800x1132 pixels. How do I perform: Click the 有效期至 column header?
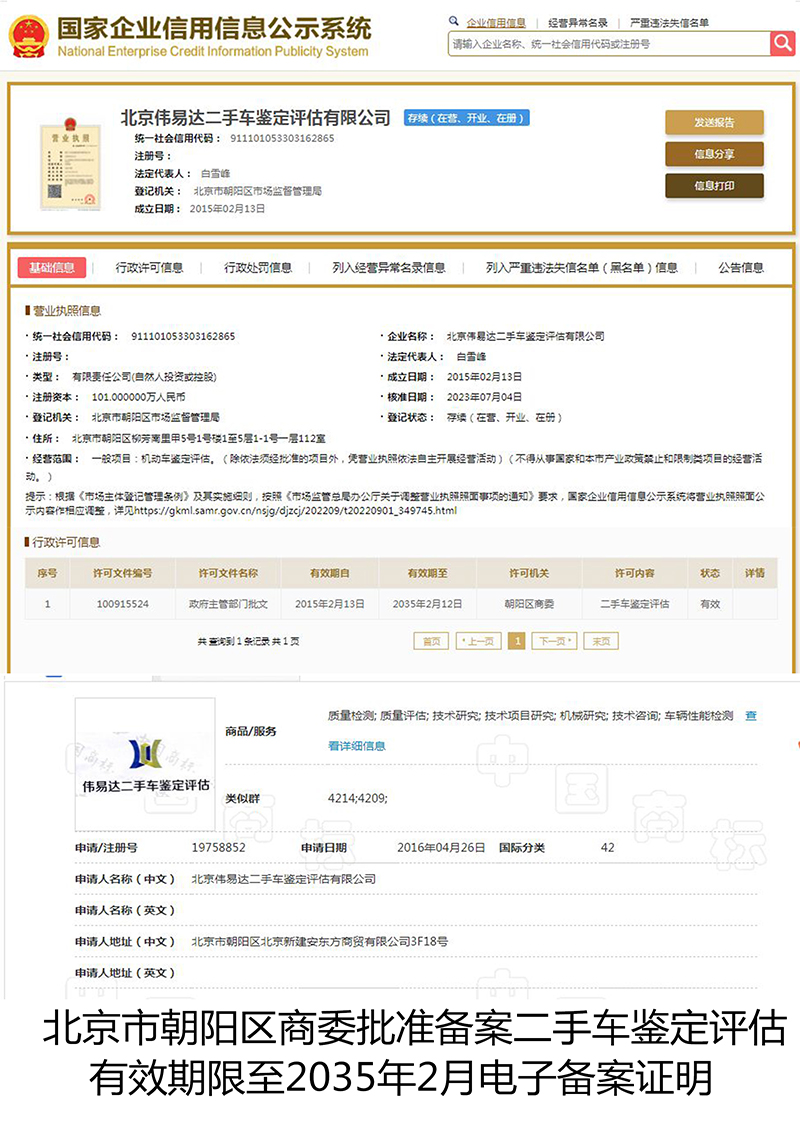(x=427, y=573)
